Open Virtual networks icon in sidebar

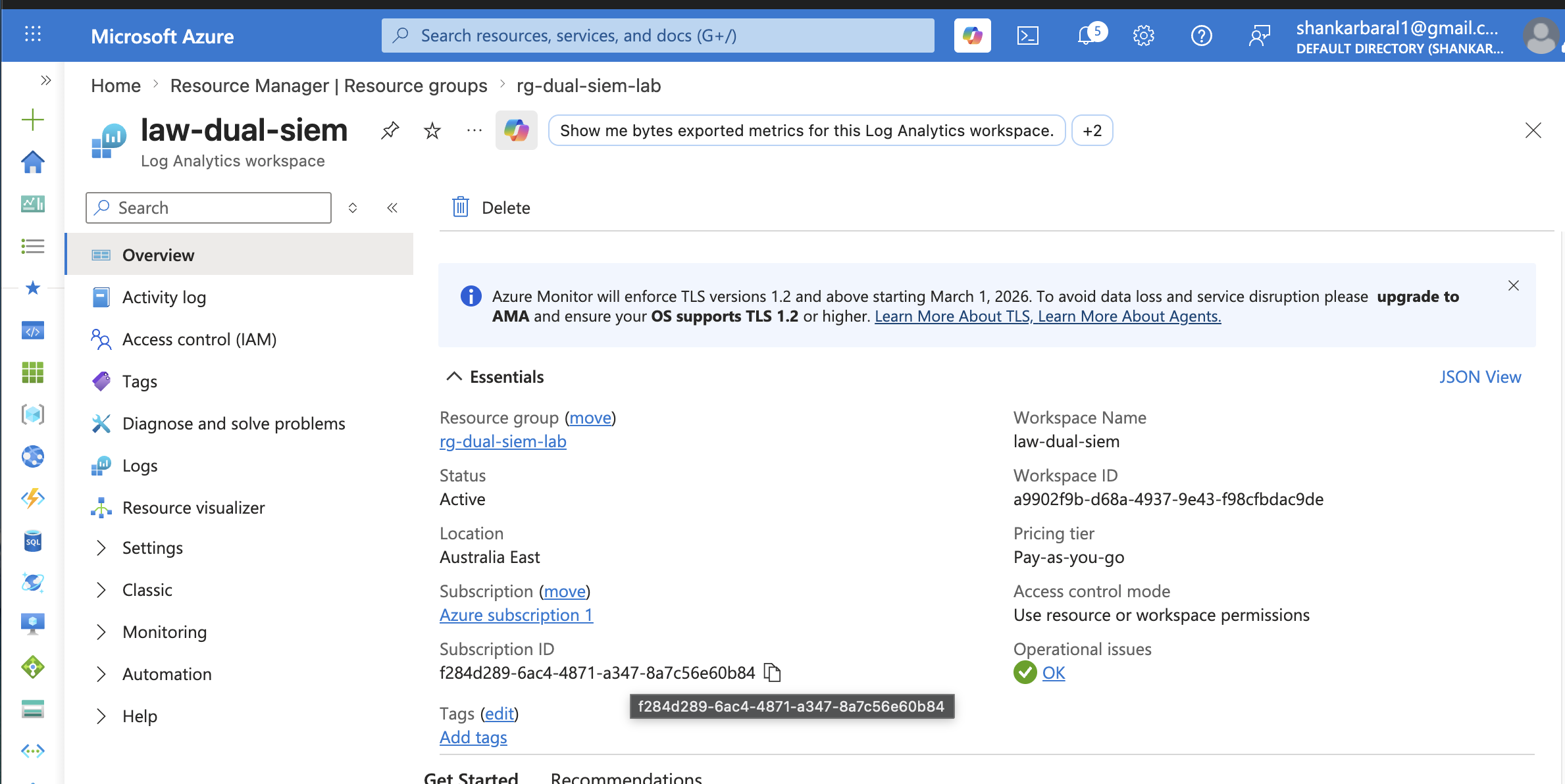coord(33,750)
